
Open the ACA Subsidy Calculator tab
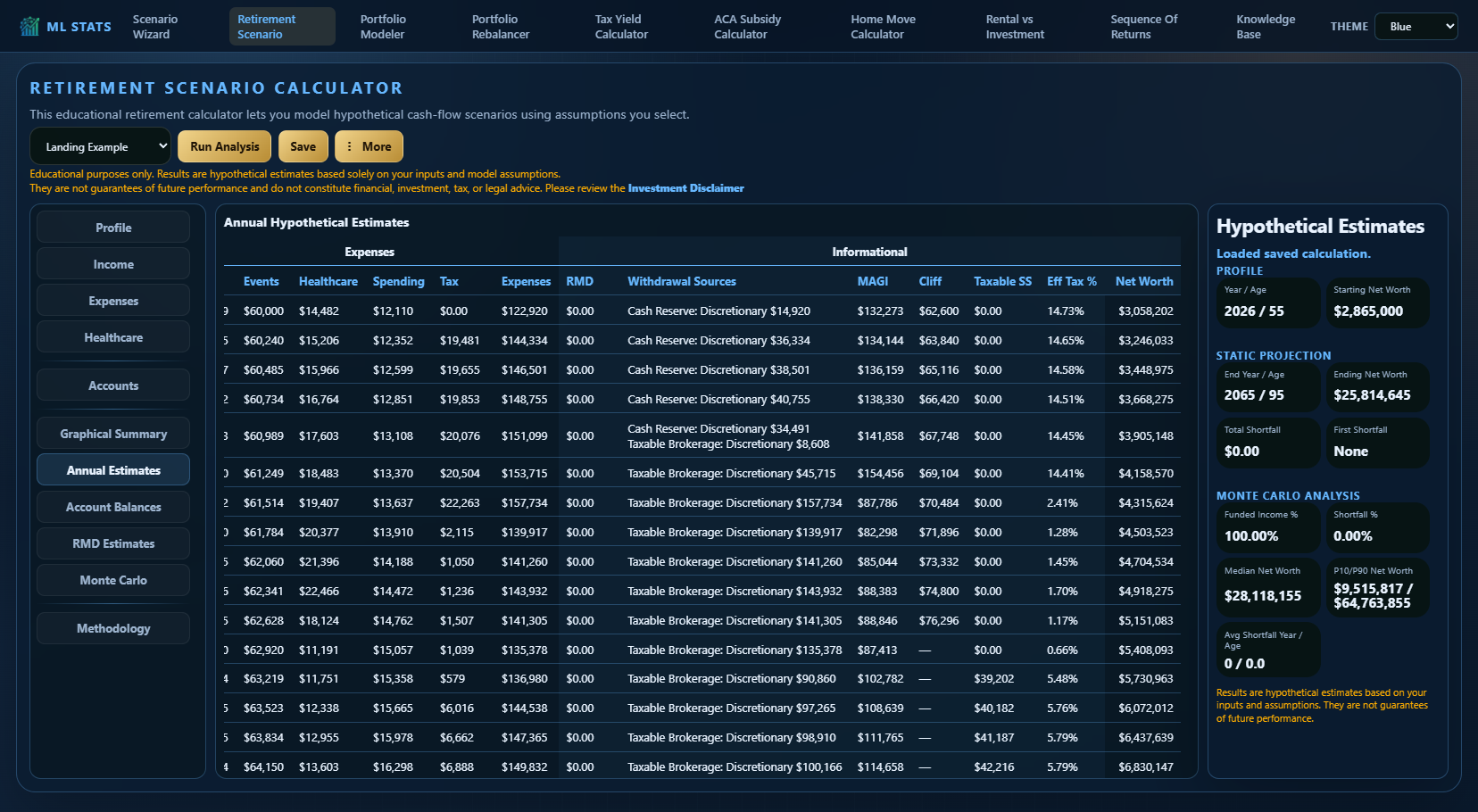(x=748, y=27)
